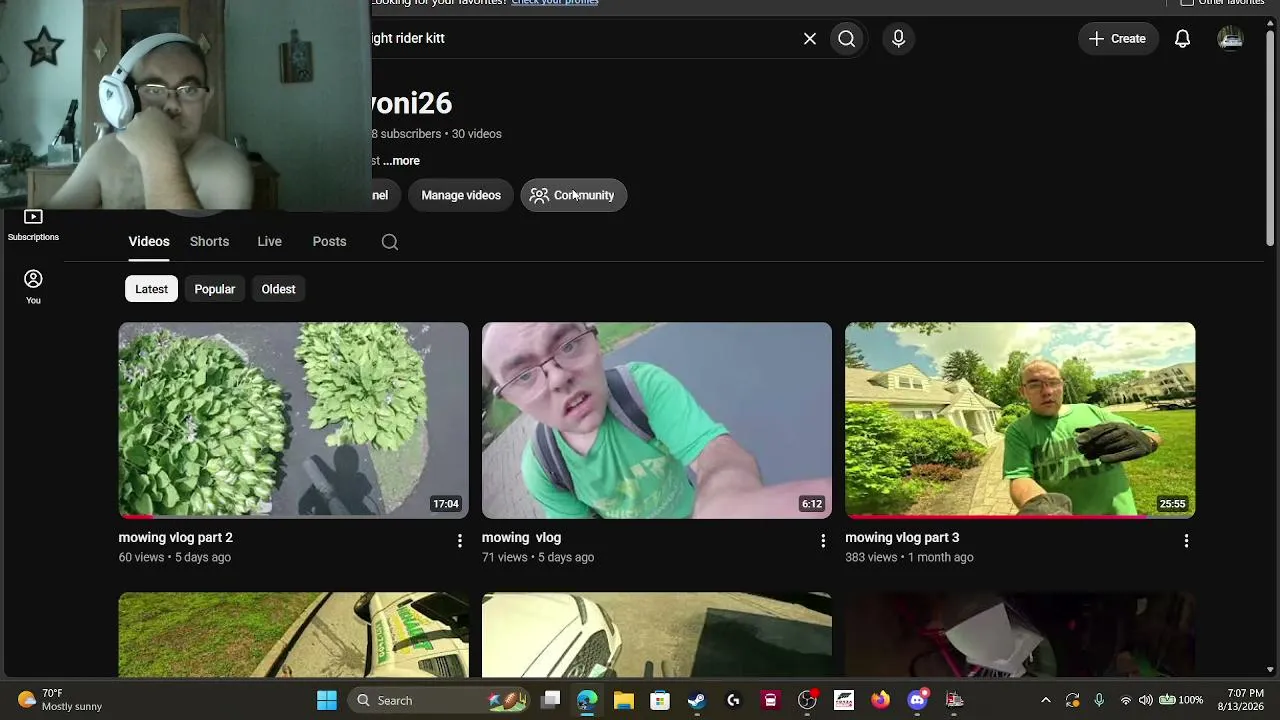Click the Microsoft Edge taskbar icon

587,701
